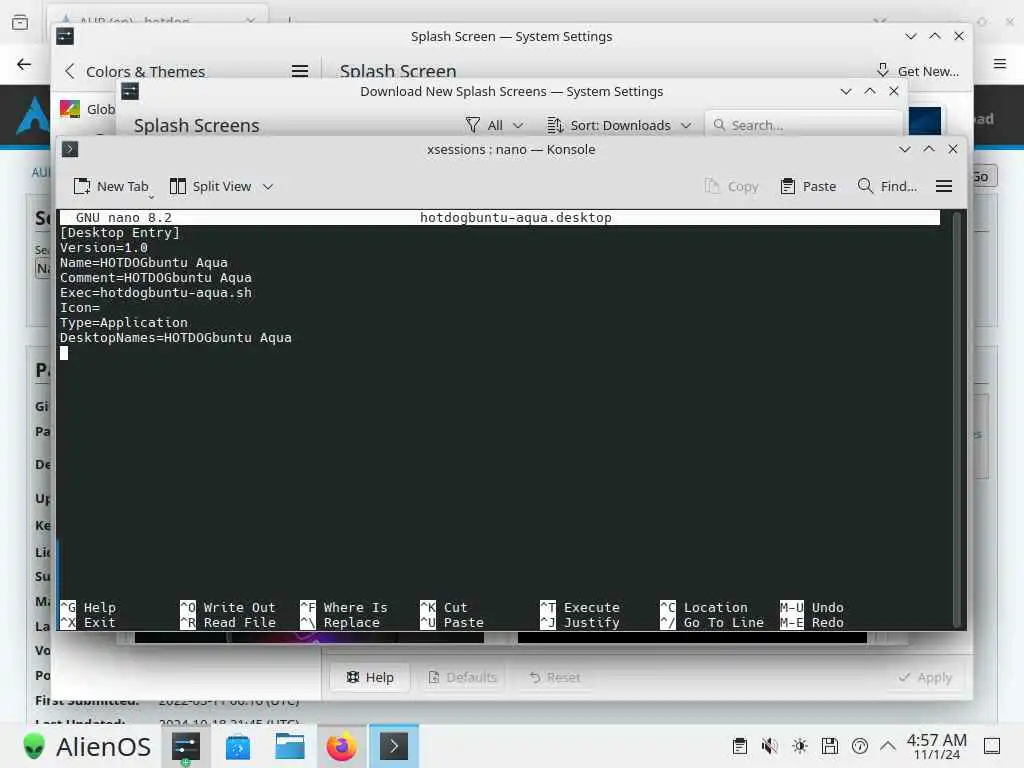
Task: Go back to Colors & Themes
Action: (x=135, y=71)
